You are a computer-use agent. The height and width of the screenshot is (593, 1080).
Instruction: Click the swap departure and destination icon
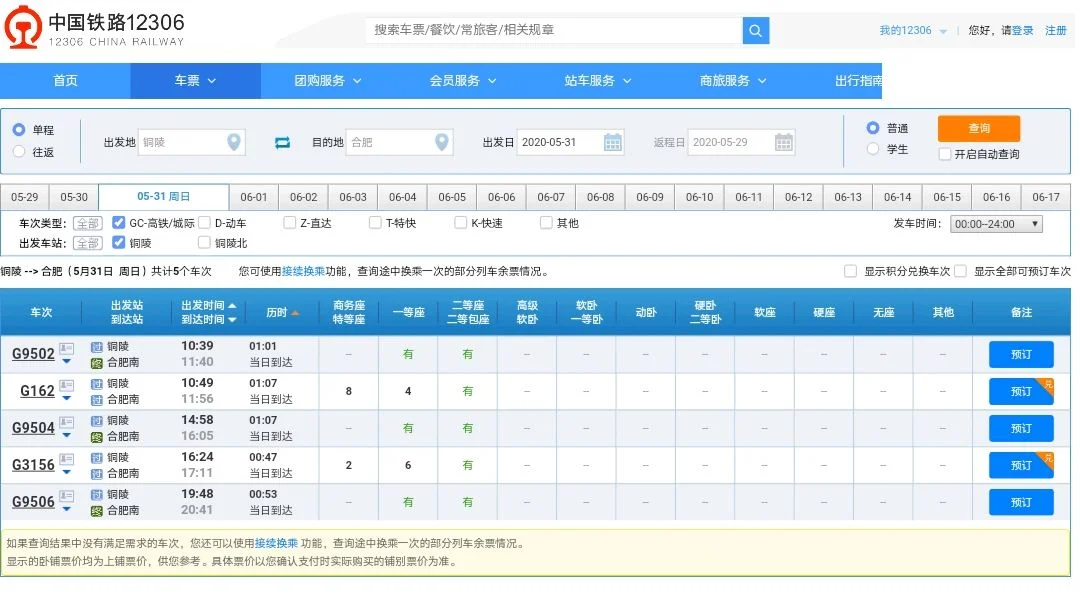click(x=282, y=142)
